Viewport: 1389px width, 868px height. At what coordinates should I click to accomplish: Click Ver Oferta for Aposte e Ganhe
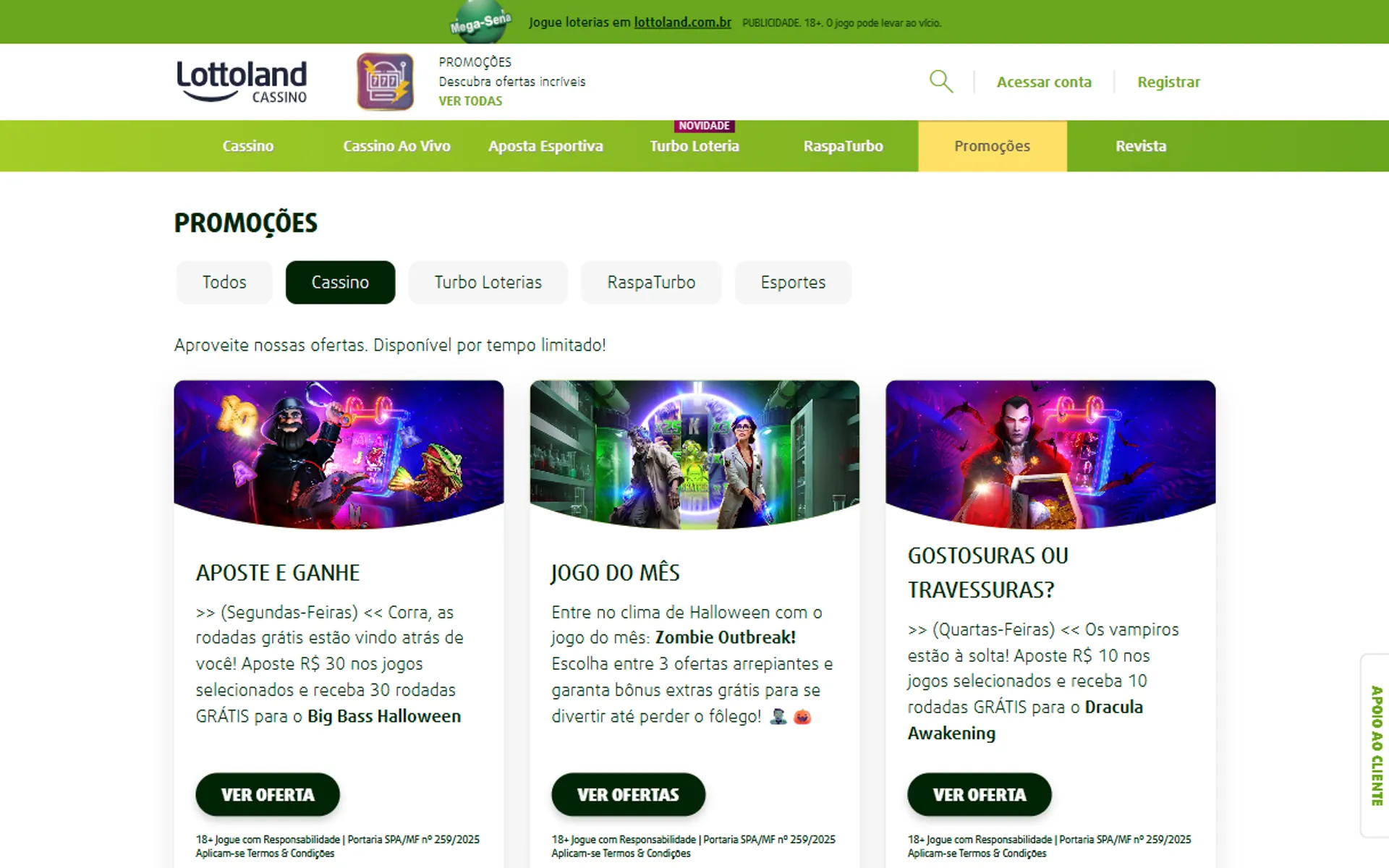tap(268, 794)
